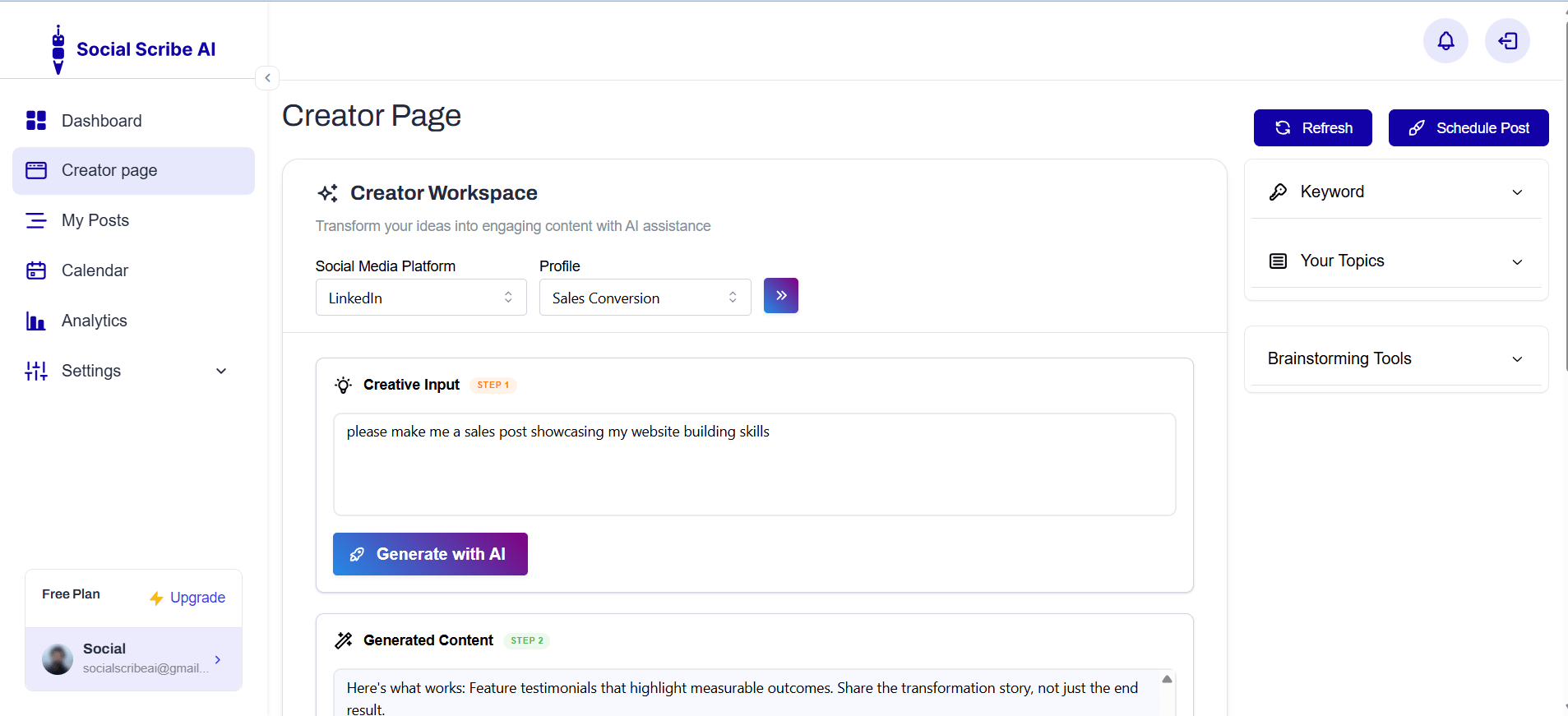This screenshot has height=716, width=1568.
Task: Click the Upgrade plan link
Action: click(197, 598)
